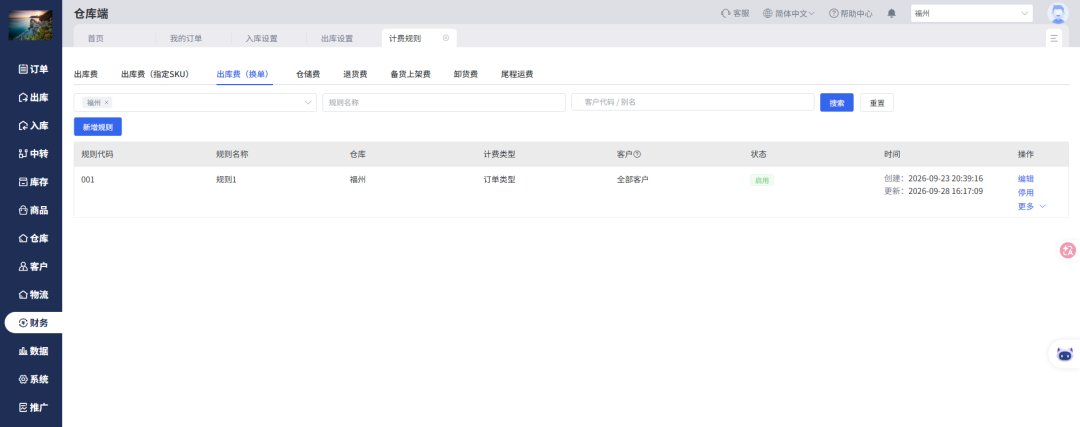Open the user avatar menu

1057,13
